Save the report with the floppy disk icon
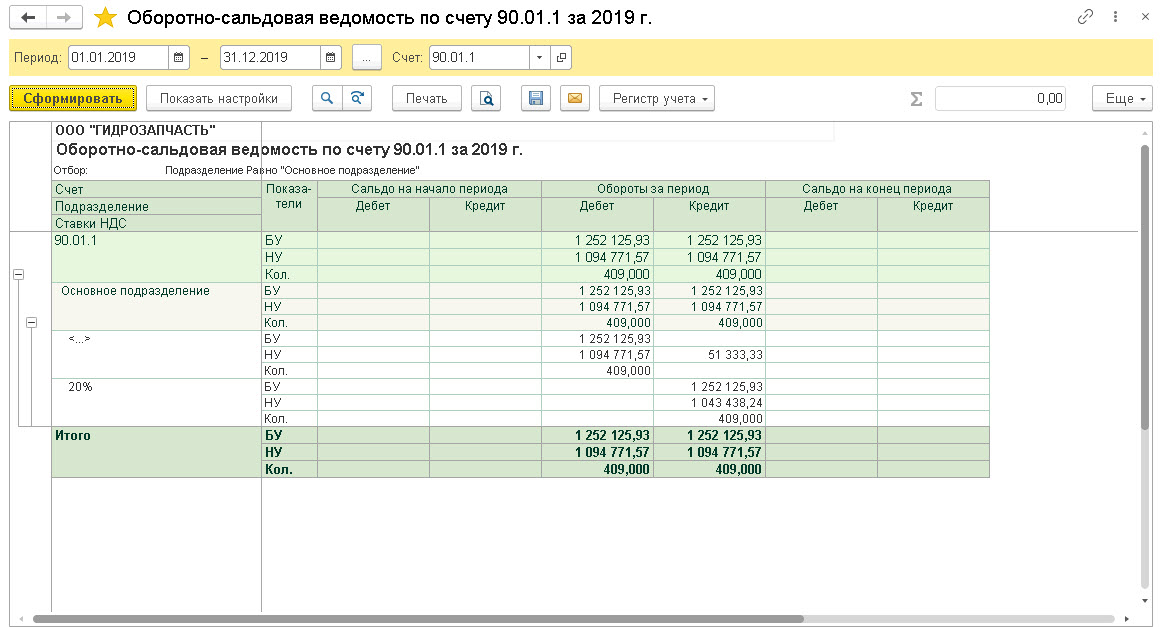This screenshot has width=1161, height=627. pyautogui.click(x=535, y=98)
